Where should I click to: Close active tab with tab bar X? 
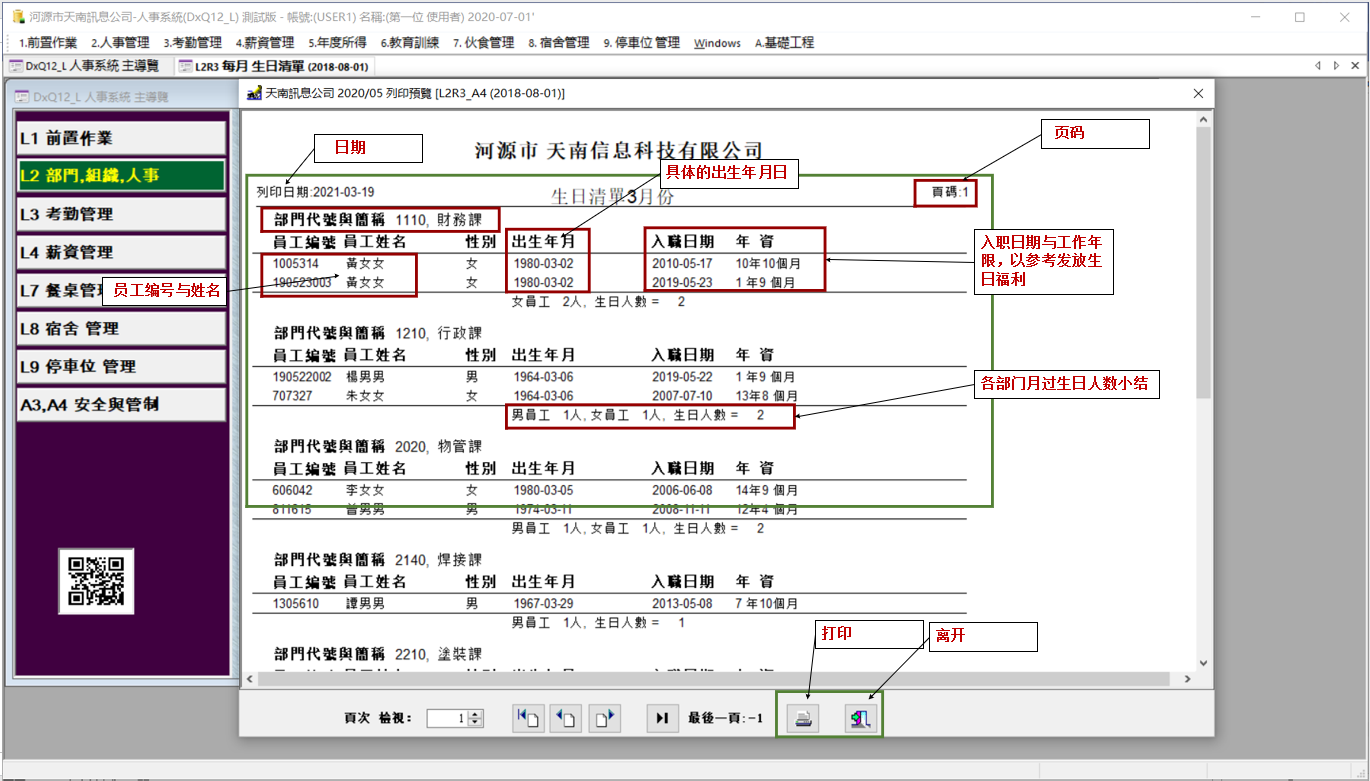[x=1354, y=66]
